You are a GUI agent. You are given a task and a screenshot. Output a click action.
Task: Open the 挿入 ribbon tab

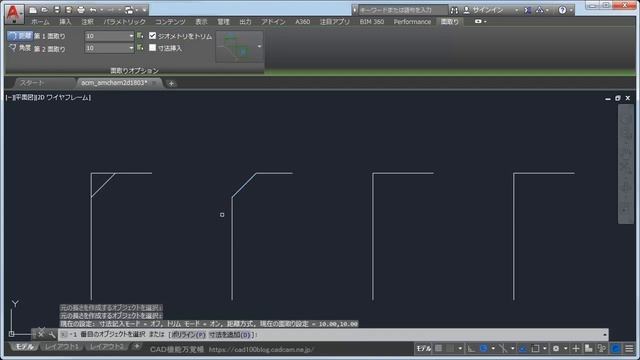pyautogui.click(x=65, y=22)
